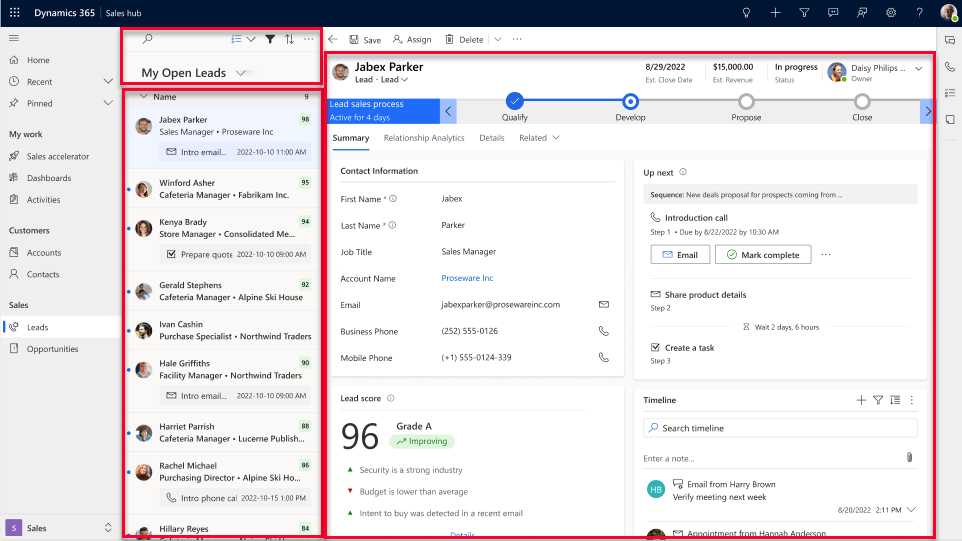Screen dimensions: 962x541
Task: Click the Save button
Action: tap(365, 39)
